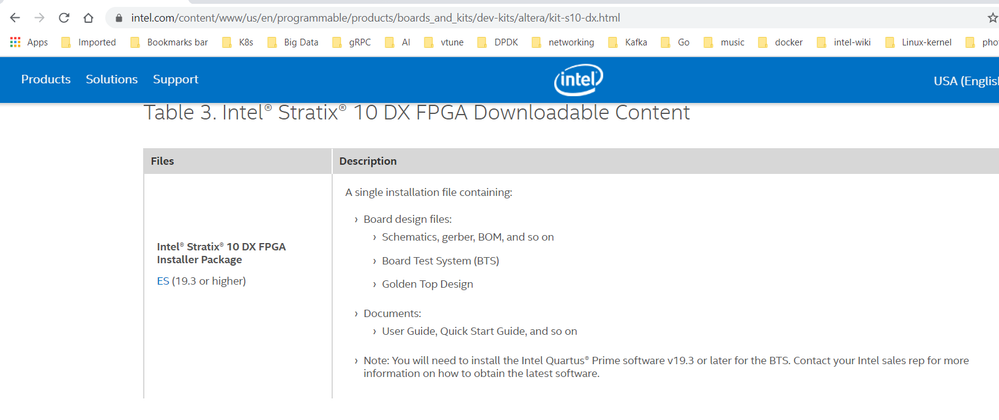999x420 pixels.
Task: Click the Table 3 downloadable content heading
Action: click(x=417, y=113)
